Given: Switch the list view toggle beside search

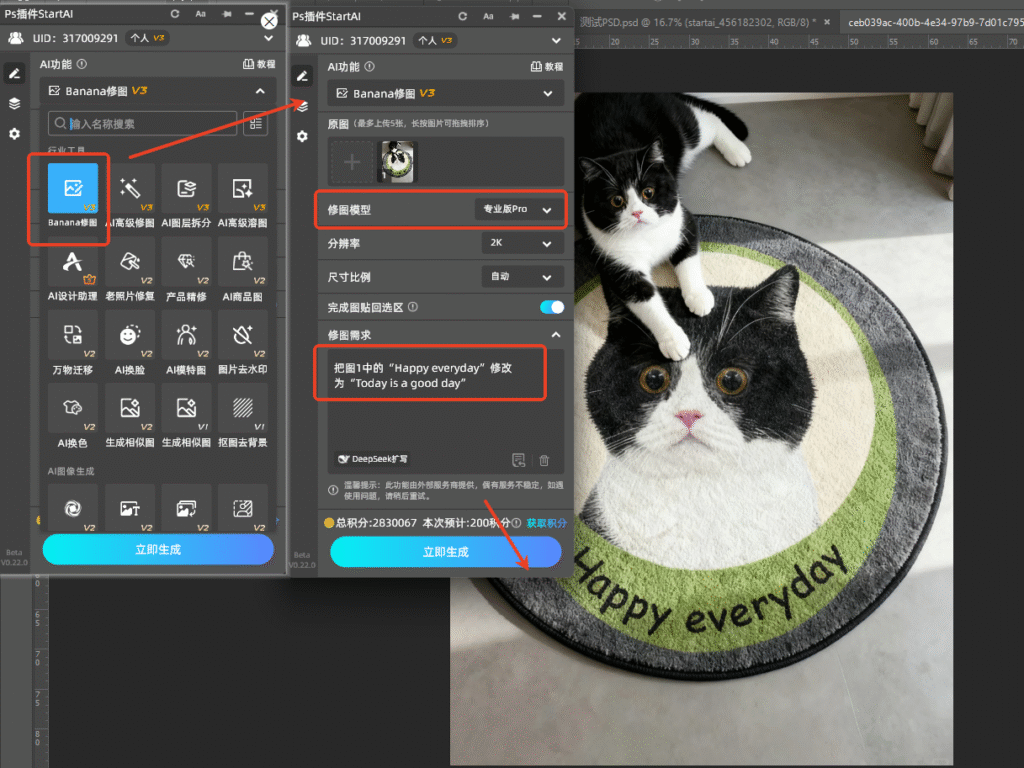Looking at the screenshot, I should (256, 124).
